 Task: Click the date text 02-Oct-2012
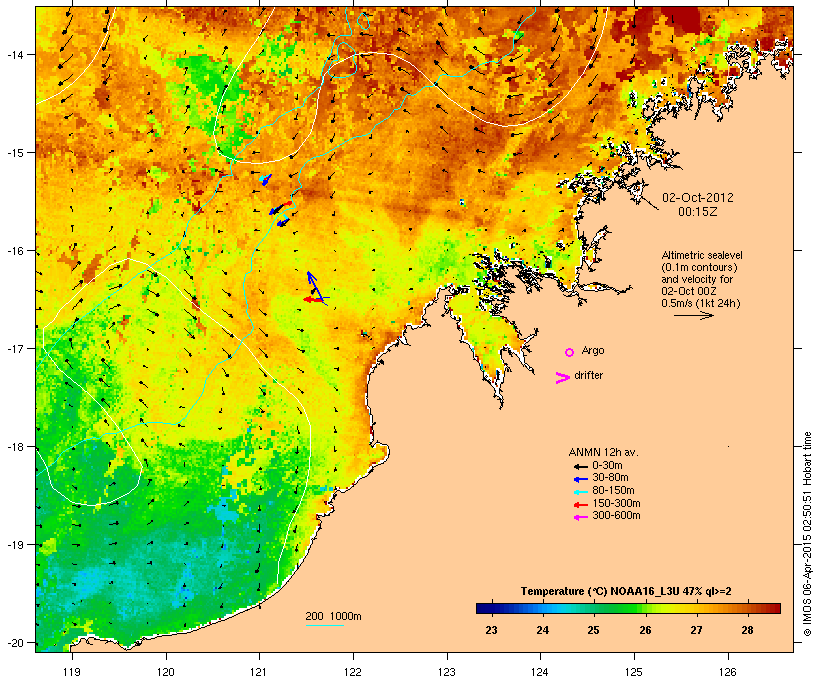click(698, 198)
